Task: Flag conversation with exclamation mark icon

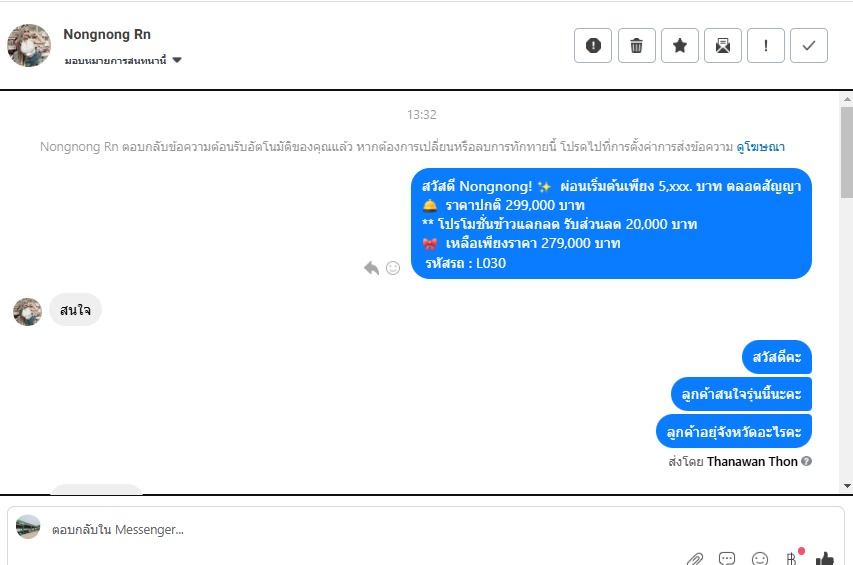Action: tap(766, 46)
